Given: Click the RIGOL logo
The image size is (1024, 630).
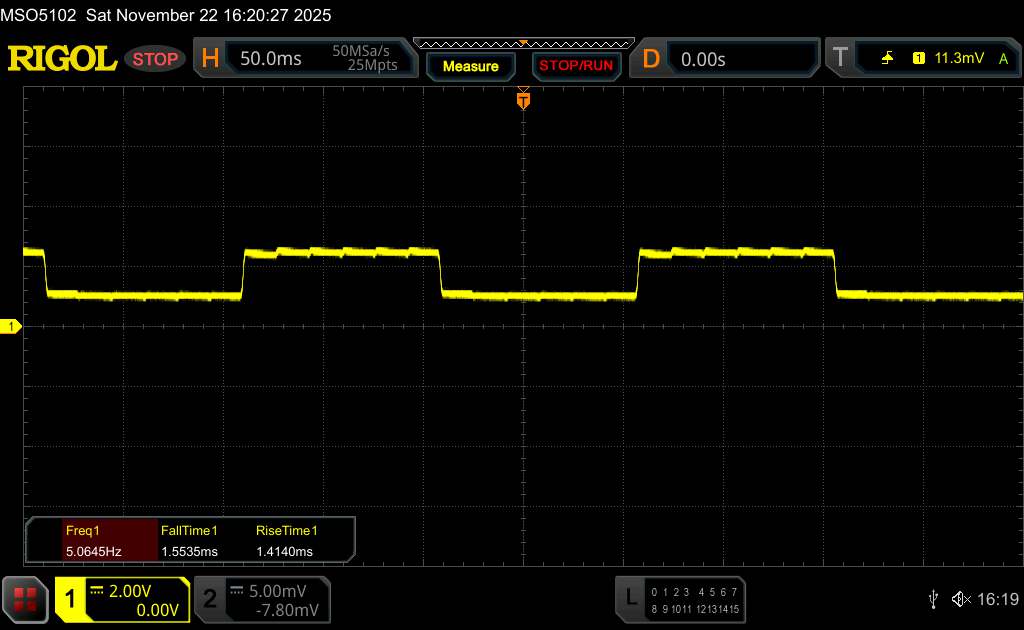Looking at the screenshot, I should click(62, 59).
